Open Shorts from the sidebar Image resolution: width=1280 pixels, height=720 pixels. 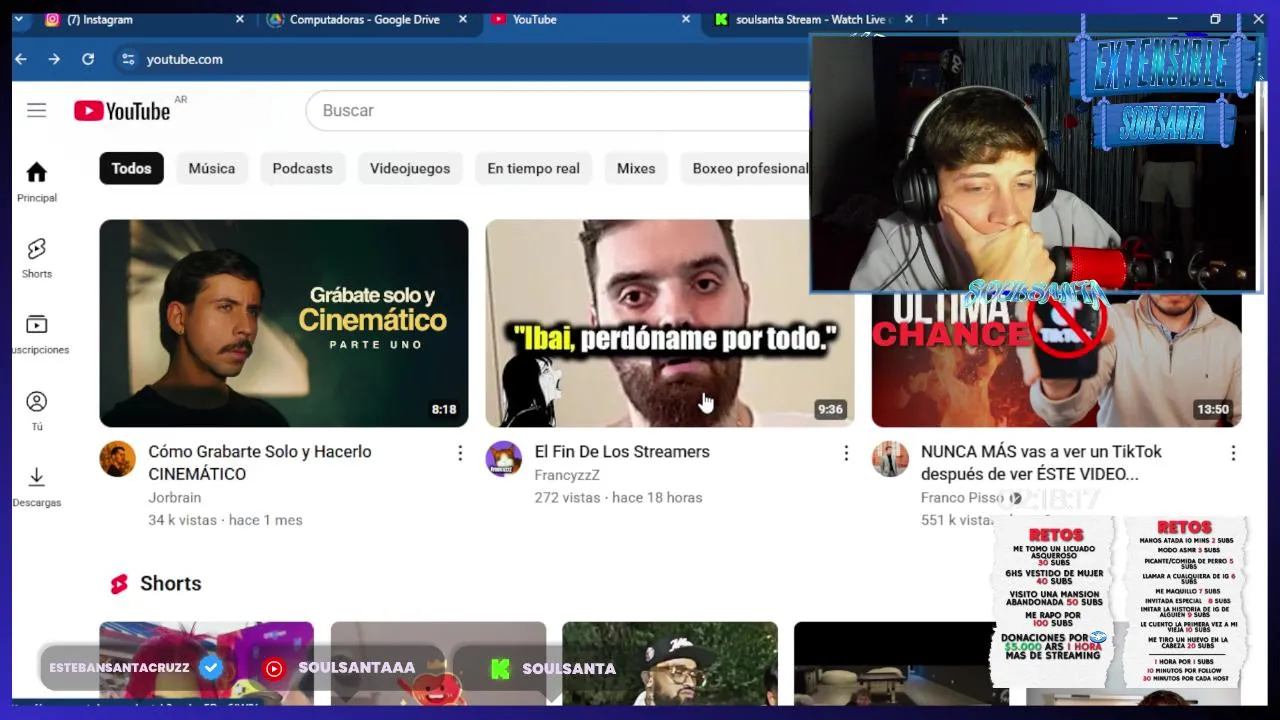tap(37, 258)
